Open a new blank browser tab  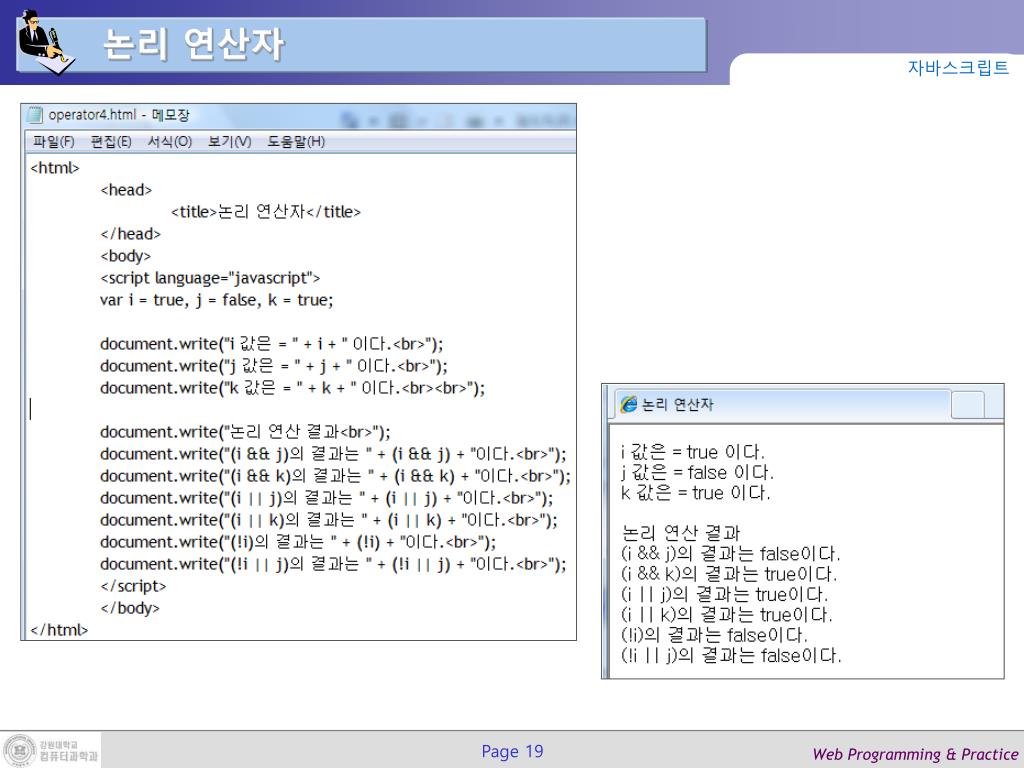tap(967, 405)
